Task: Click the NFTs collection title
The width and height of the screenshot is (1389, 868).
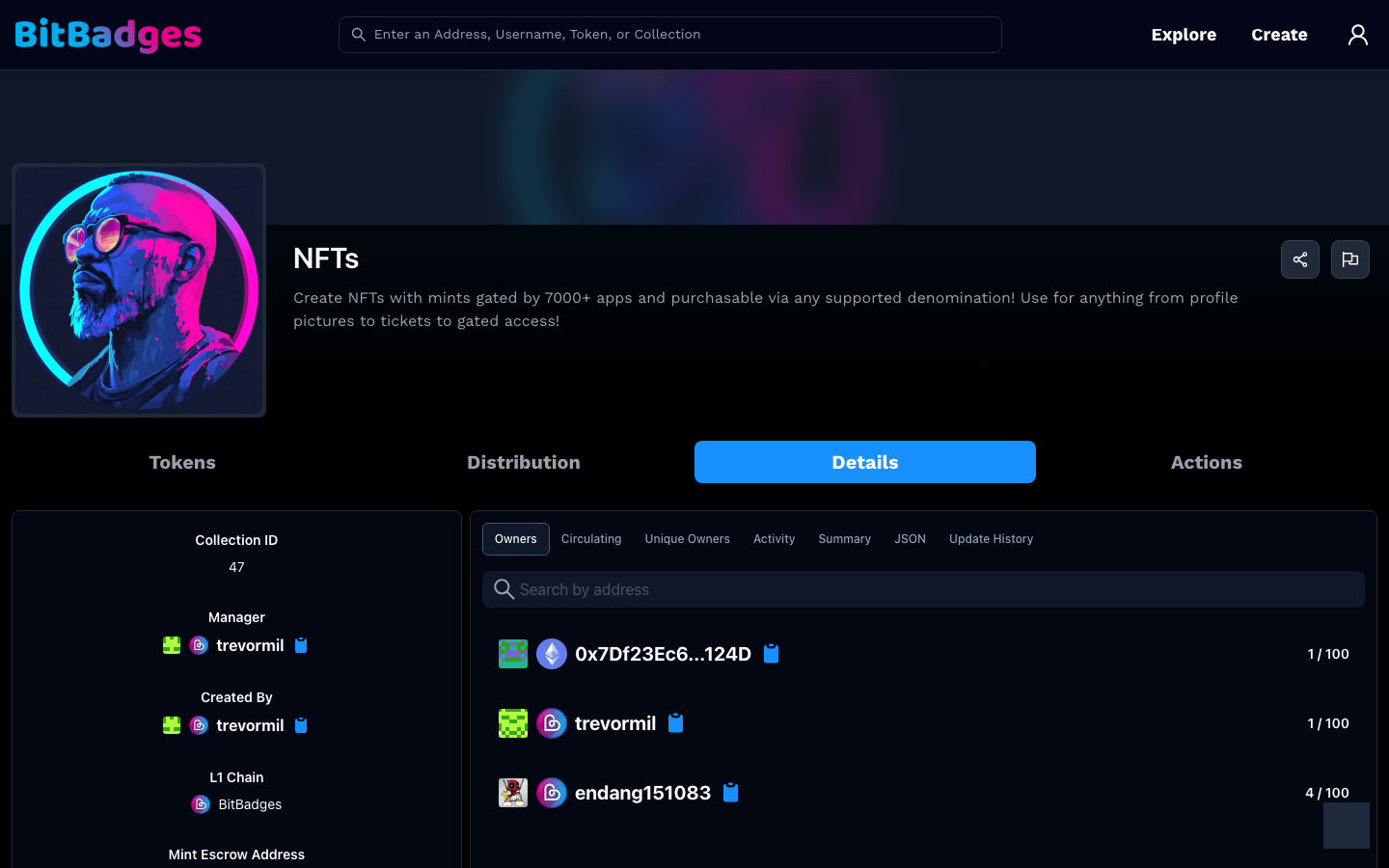Action: pos(326,258)
